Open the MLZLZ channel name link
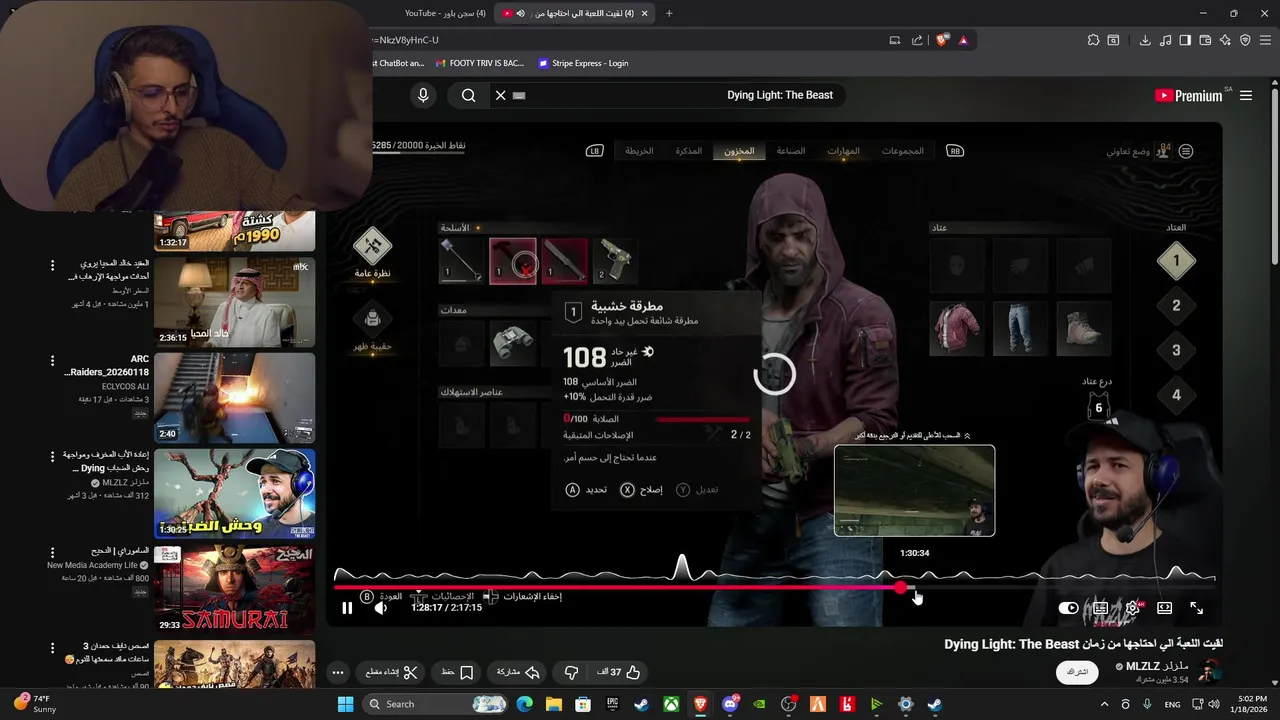1280x720 pixels. click(x=1158, y=666)
